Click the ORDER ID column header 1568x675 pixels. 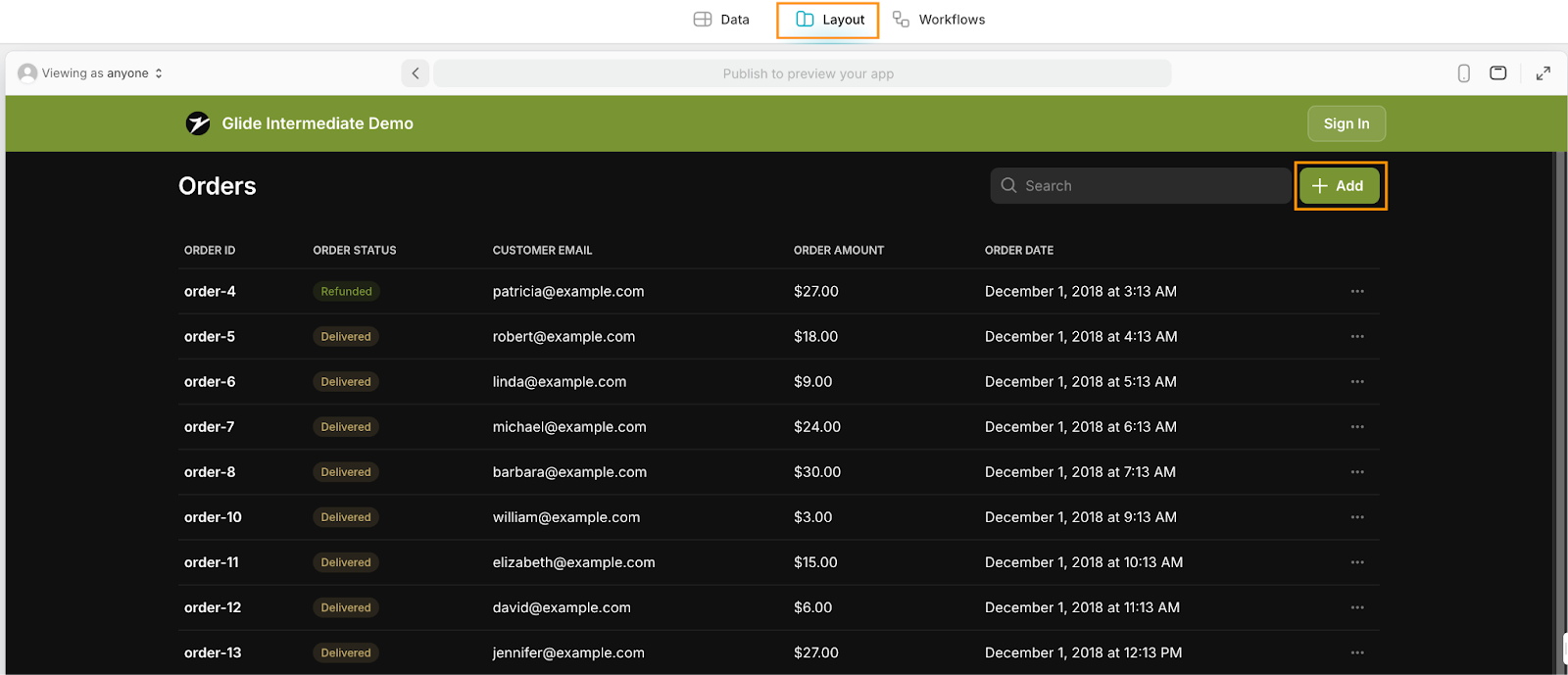210,251
